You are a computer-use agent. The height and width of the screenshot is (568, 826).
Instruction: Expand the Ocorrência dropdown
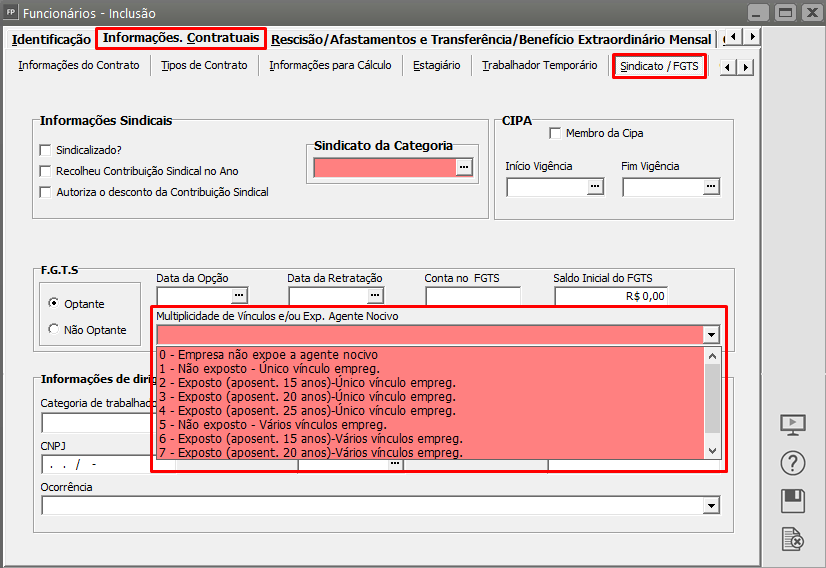point(711,506)
